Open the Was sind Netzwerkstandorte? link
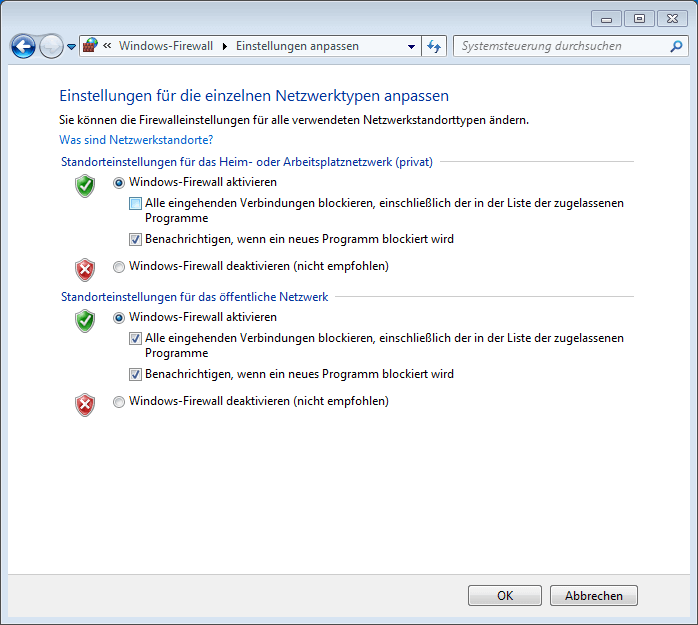This screenshot has height=625, width=698. click(136, 140)
